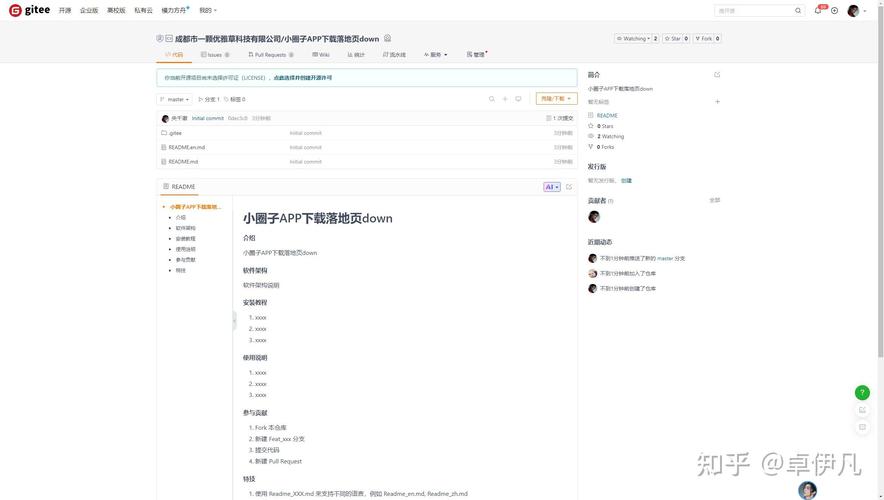This screenshot has width=884, height=500.
Task: Click the link to choose an open-source license
Action: pos(303,78)
